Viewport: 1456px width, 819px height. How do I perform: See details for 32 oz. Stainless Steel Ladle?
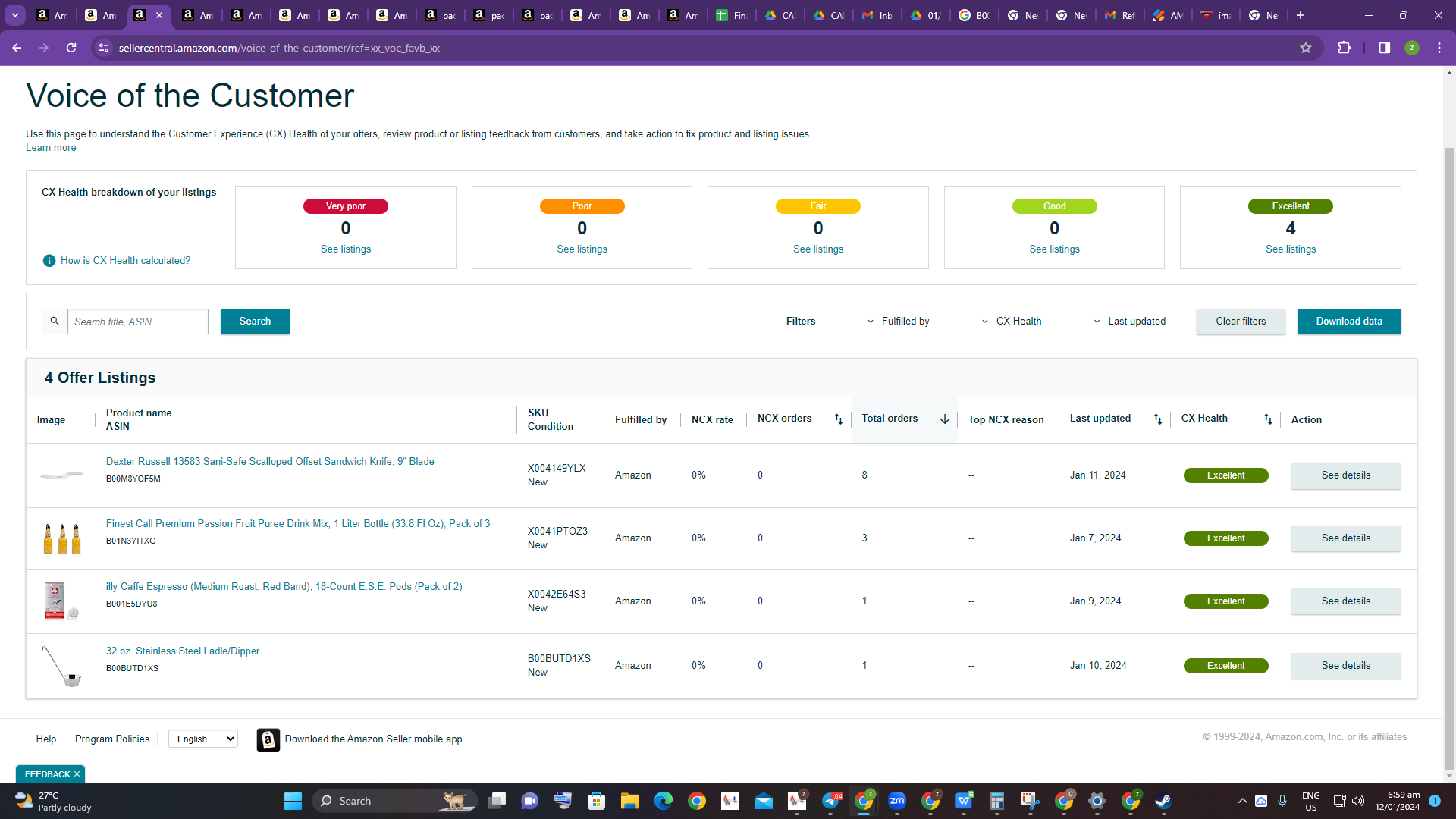(1346, 666)
